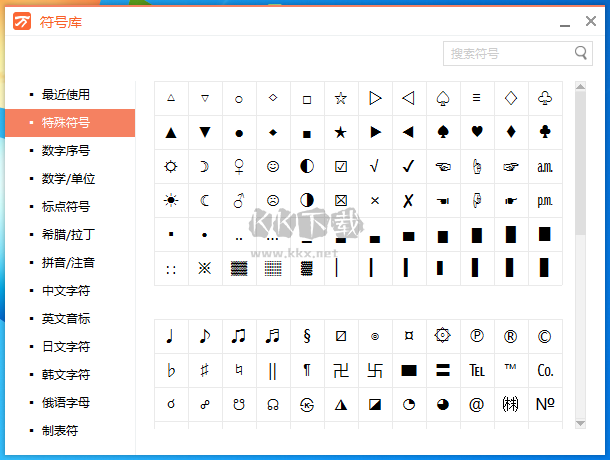Pick the a.m. symbol
Screen dimensions: 610x460
pyautogui.click(x=545, y=167)
